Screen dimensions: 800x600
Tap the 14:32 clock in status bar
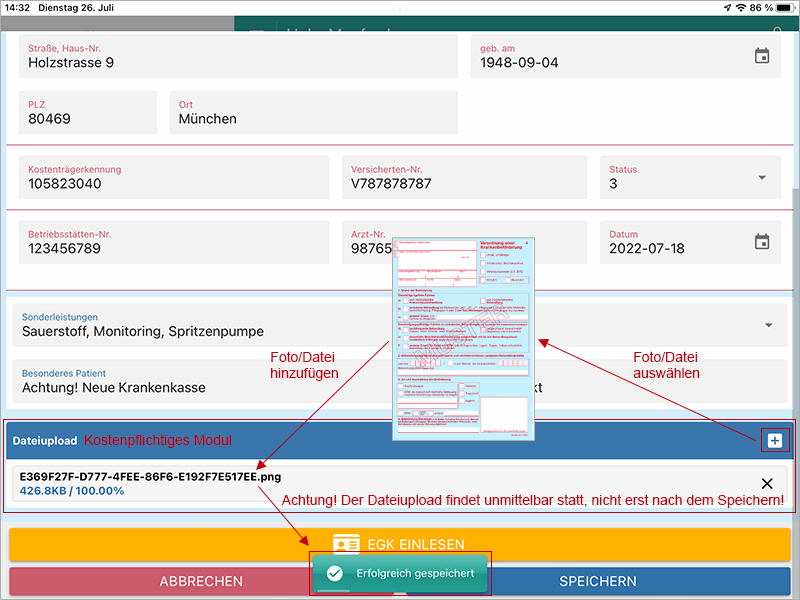click(x=17, y=8)
